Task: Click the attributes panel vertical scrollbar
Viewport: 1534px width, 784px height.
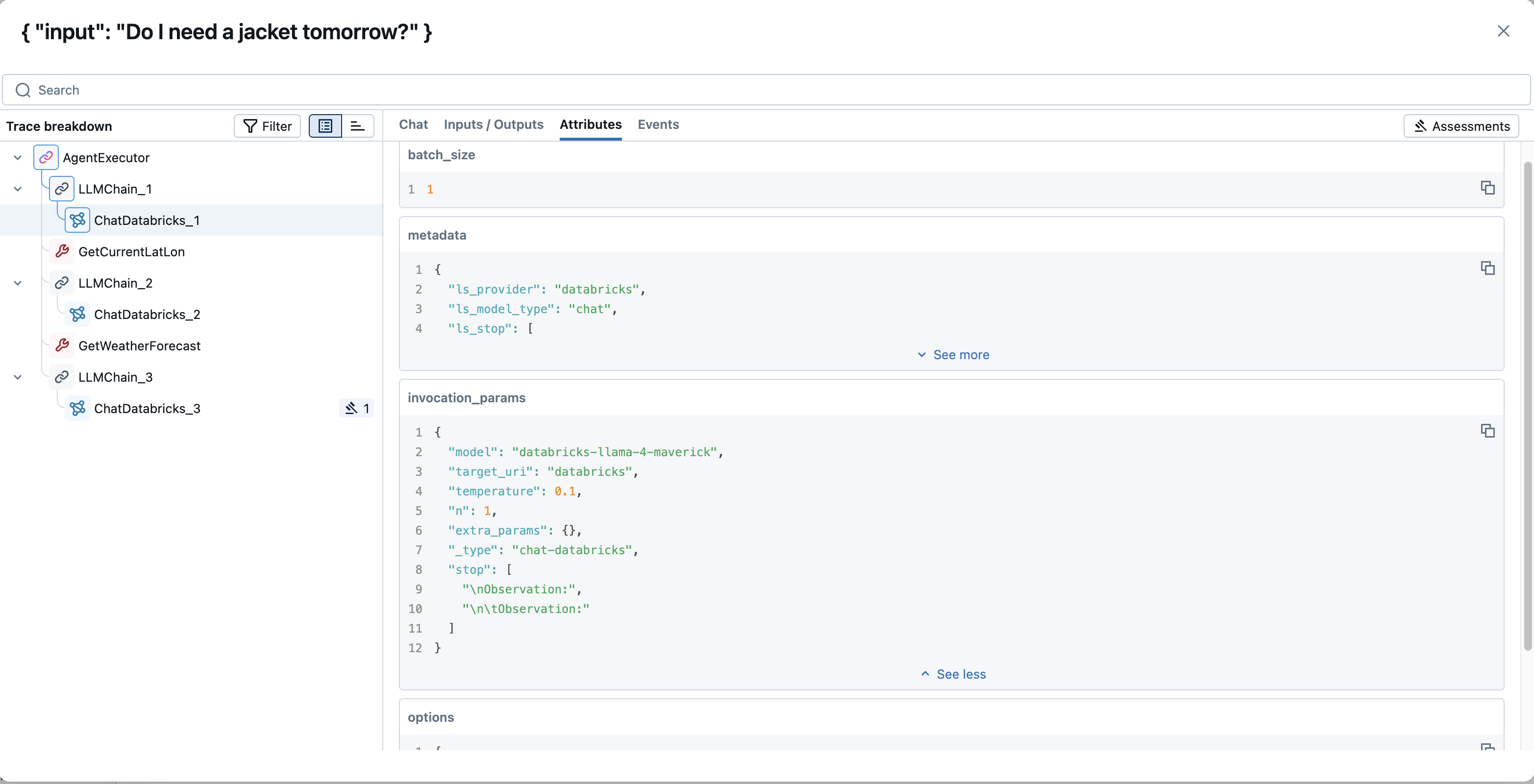Action: (x=1528, y=405)
